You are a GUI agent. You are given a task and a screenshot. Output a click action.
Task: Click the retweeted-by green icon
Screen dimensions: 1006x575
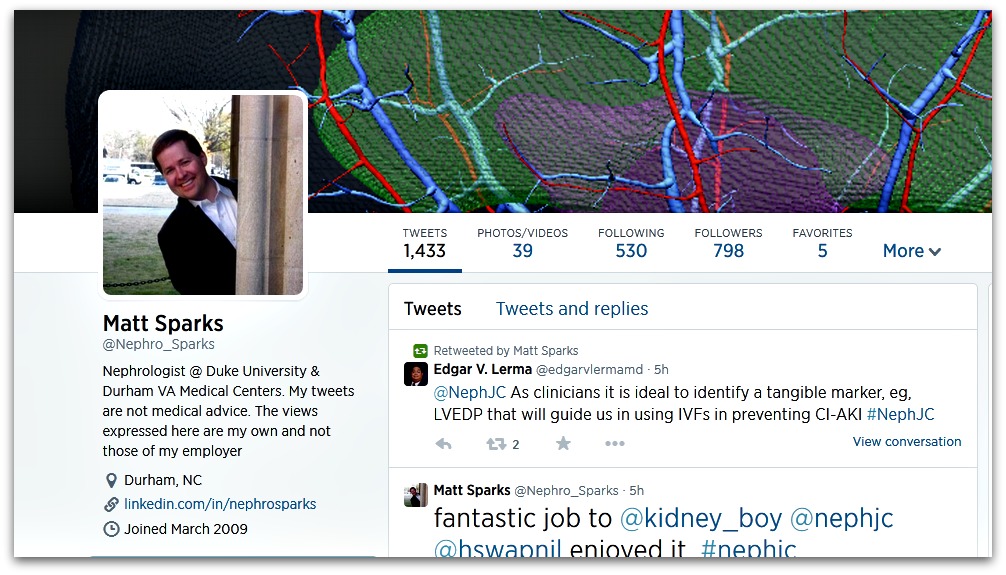point(420,350)
